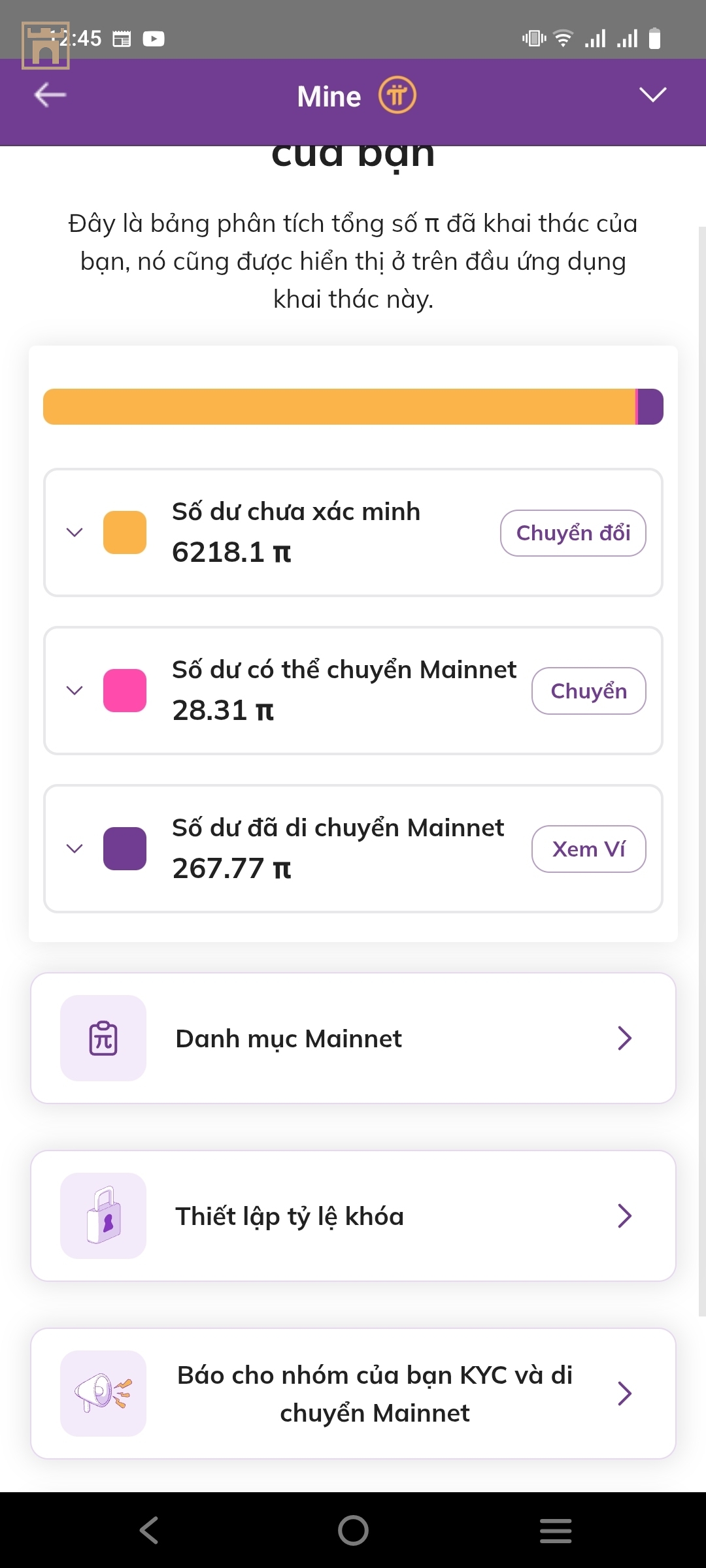Expand Số dư chưa xác minh details
This screenshot has width=706, height=1568.
point(75,532)
